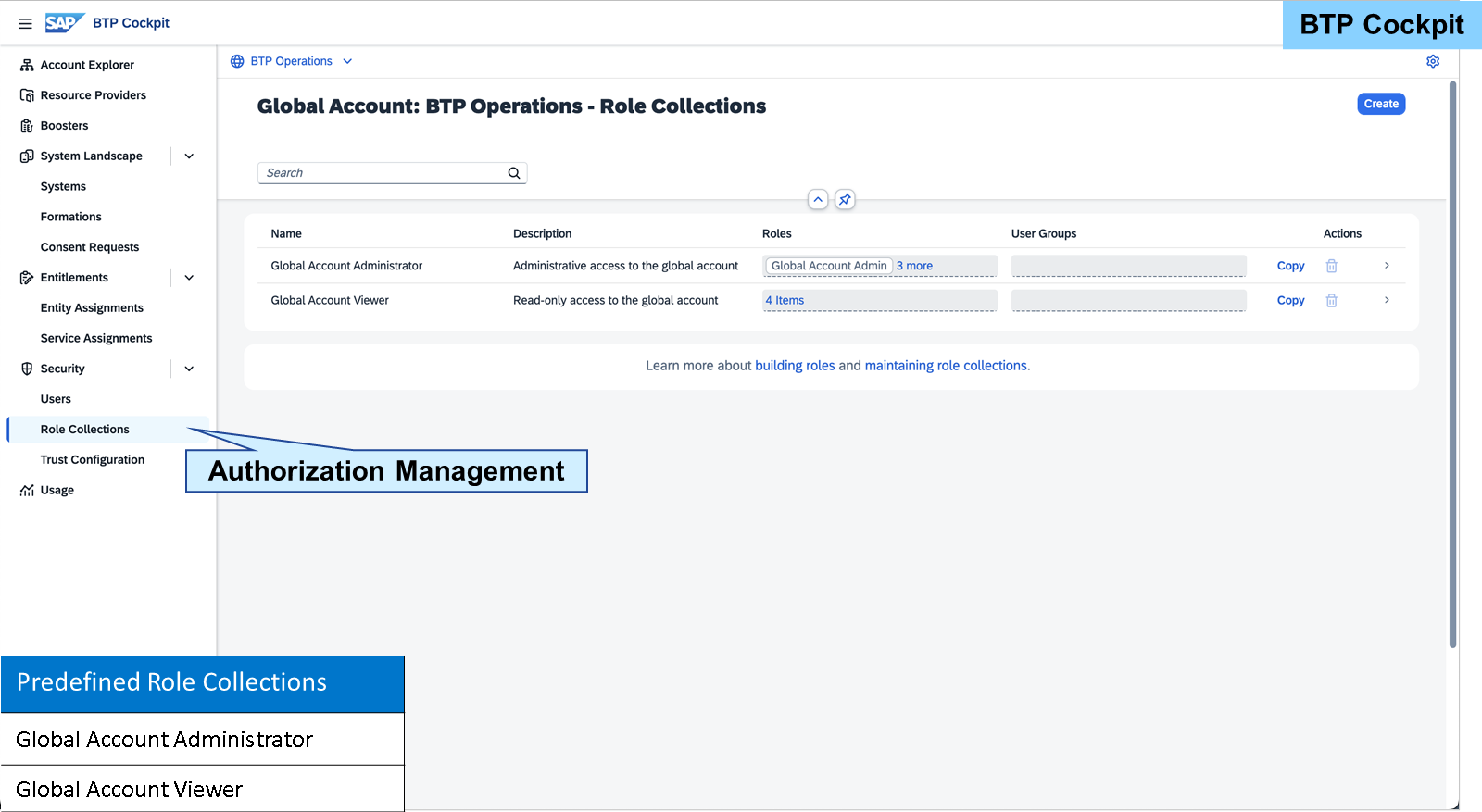The image size is (1482, 812).
Task: Click the Administrative access description text
Action: click(x=626, y=266)
